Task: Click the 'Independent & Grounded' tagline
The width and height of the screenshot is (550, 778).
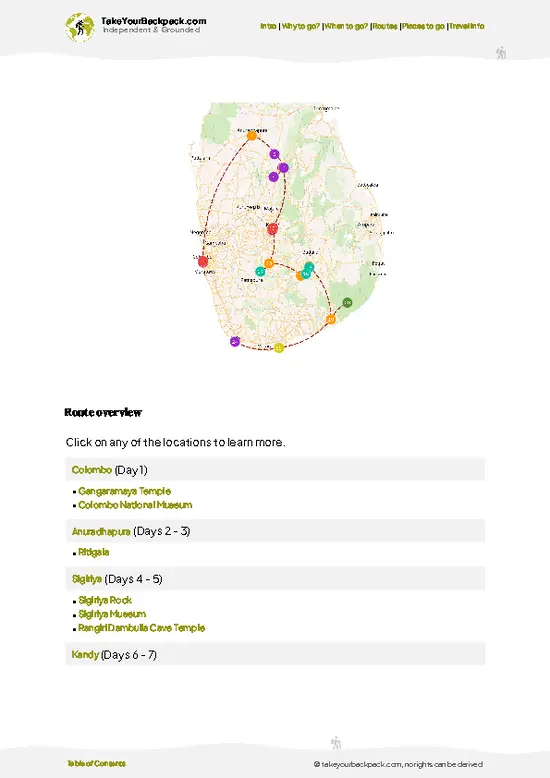Action: 151,30
